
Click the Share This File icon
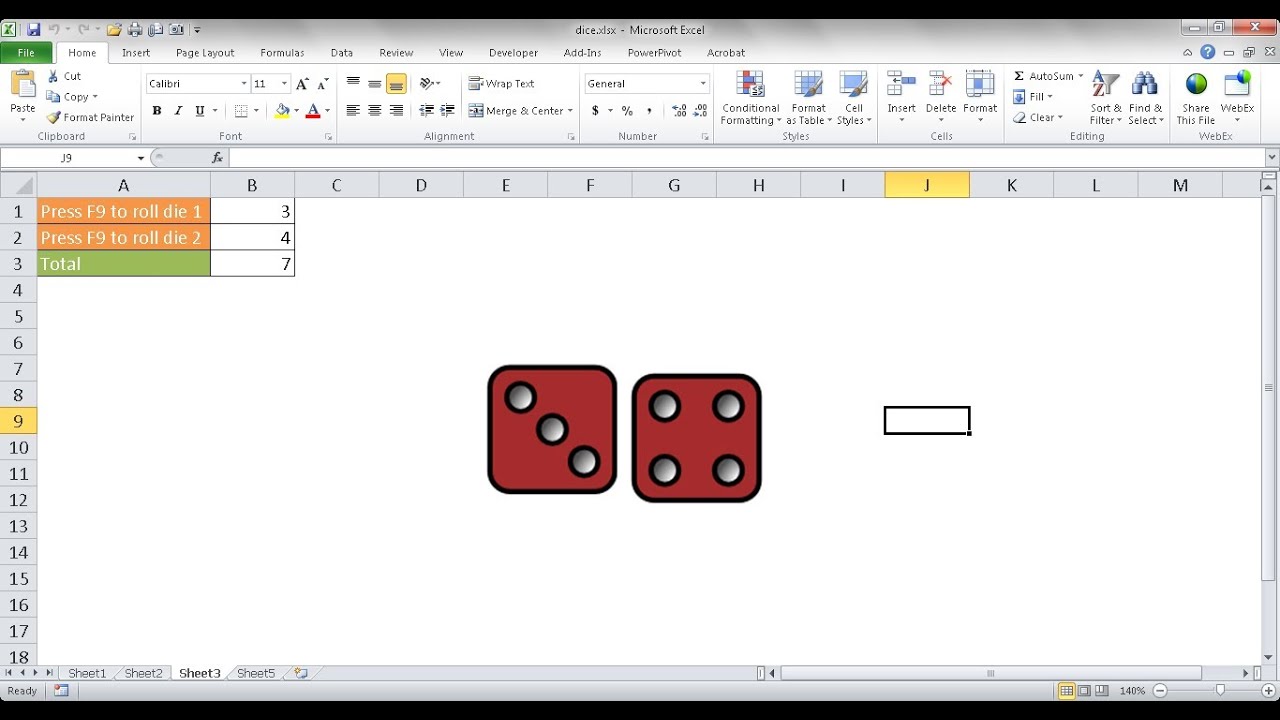tap(1196, 86)
